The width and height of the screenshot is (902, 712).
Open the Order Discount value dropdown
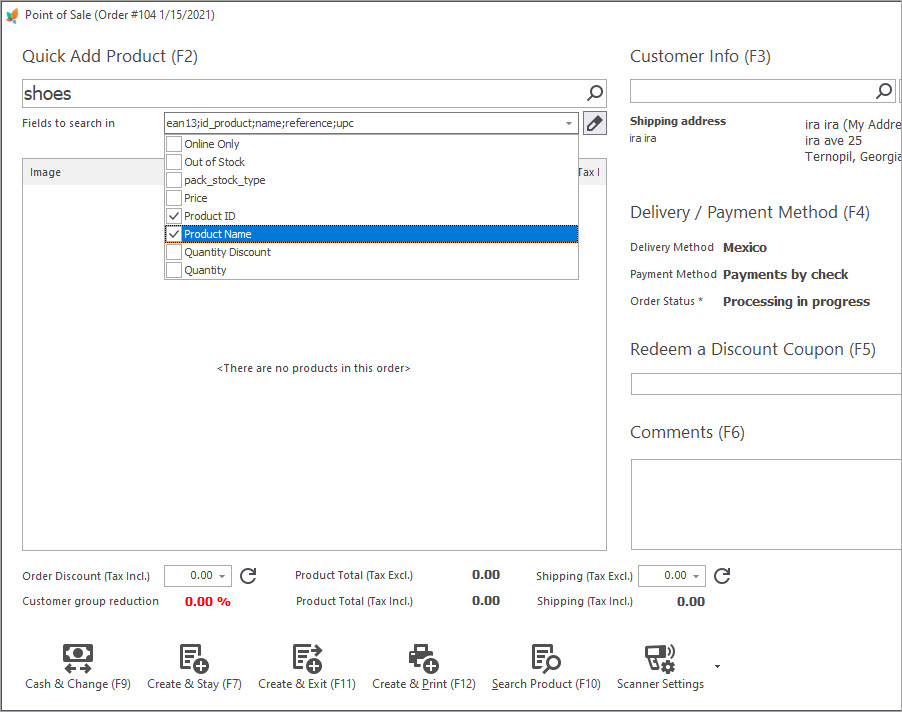tap(222, 576)
